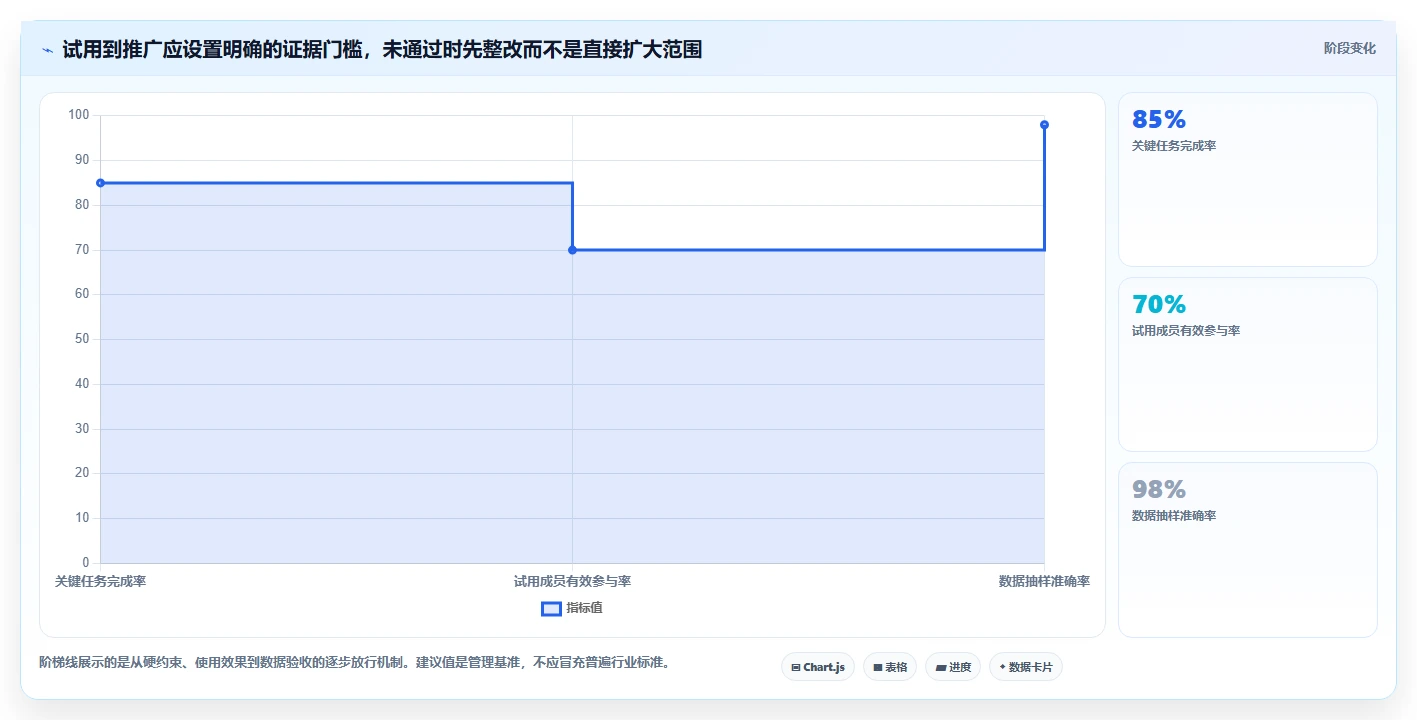Click the chart data point at value 70

point(572,250)
